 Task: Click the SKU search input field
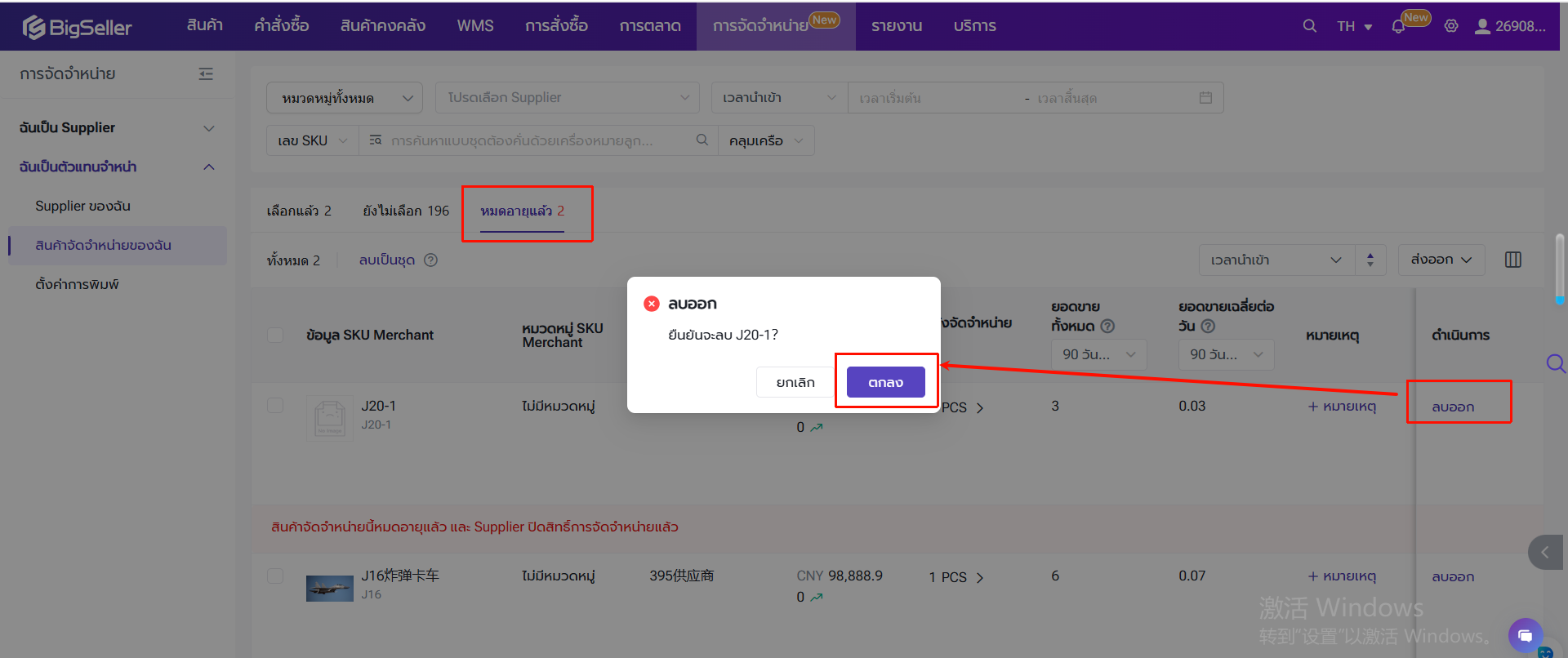[x=531, y=140]
